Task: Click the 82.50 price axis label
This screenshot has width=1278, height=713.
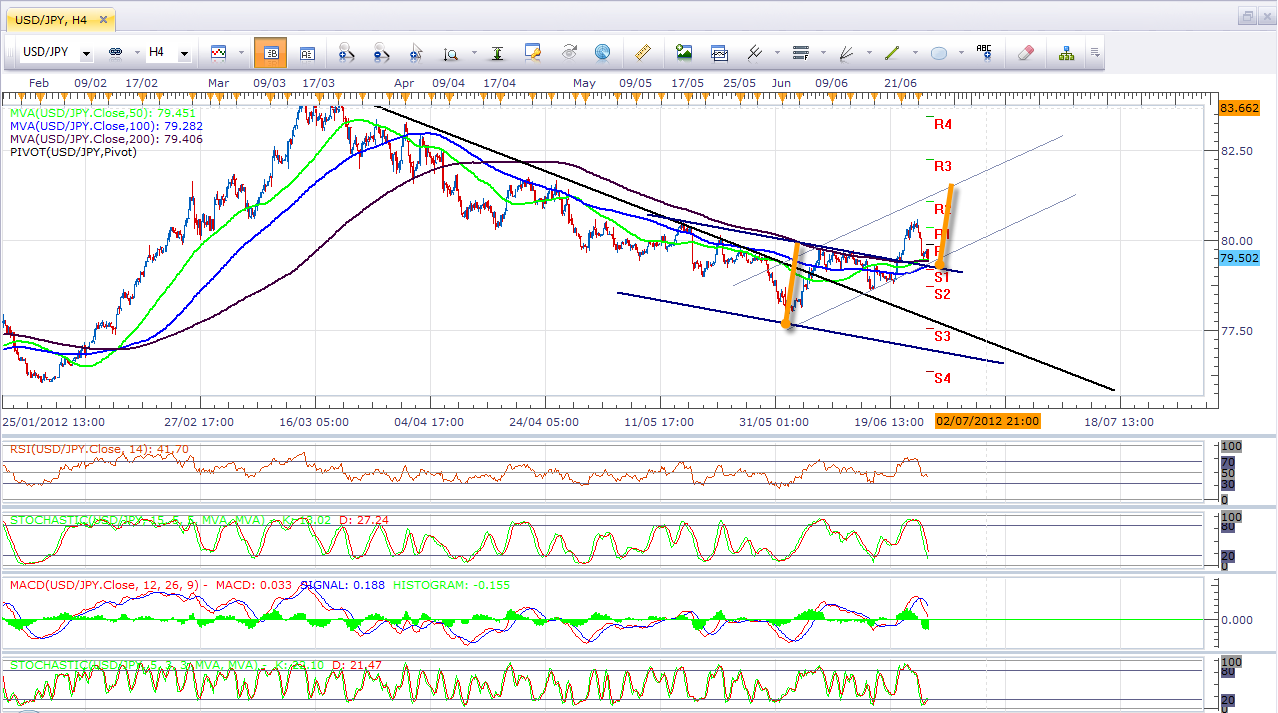Action: click(x=1238, y=151)
